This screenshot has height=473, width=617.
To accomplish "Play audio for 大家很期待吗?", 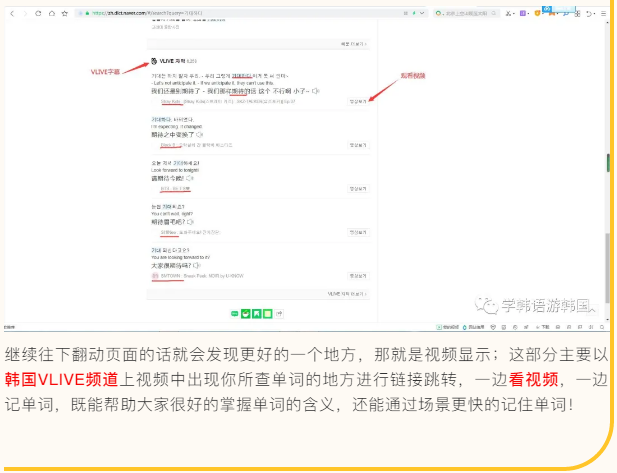I will pyautogui.click(x=197, y=266).
